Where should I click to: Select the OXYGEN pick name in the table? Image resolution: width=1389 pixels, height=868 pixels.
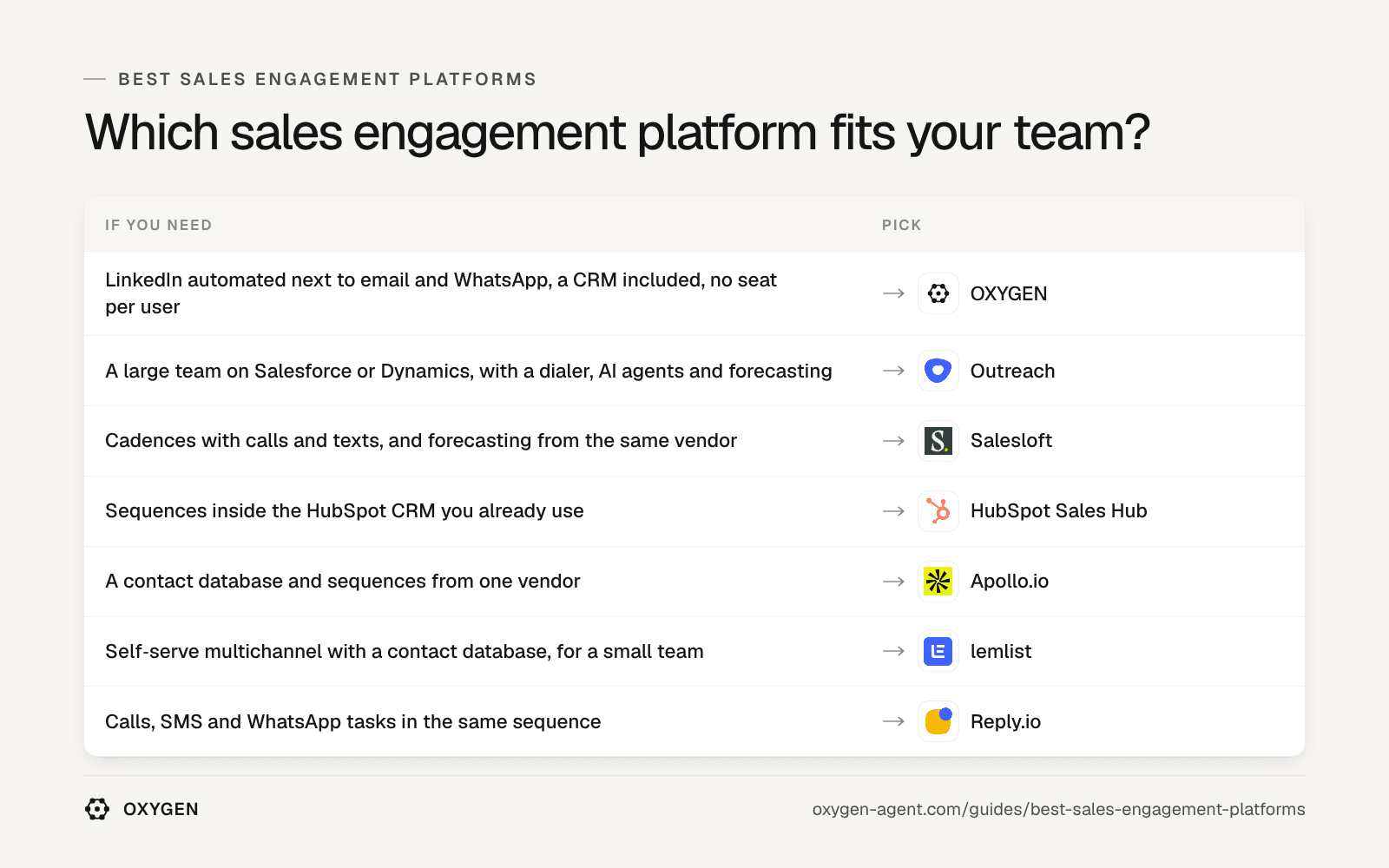coord(1009,293)
